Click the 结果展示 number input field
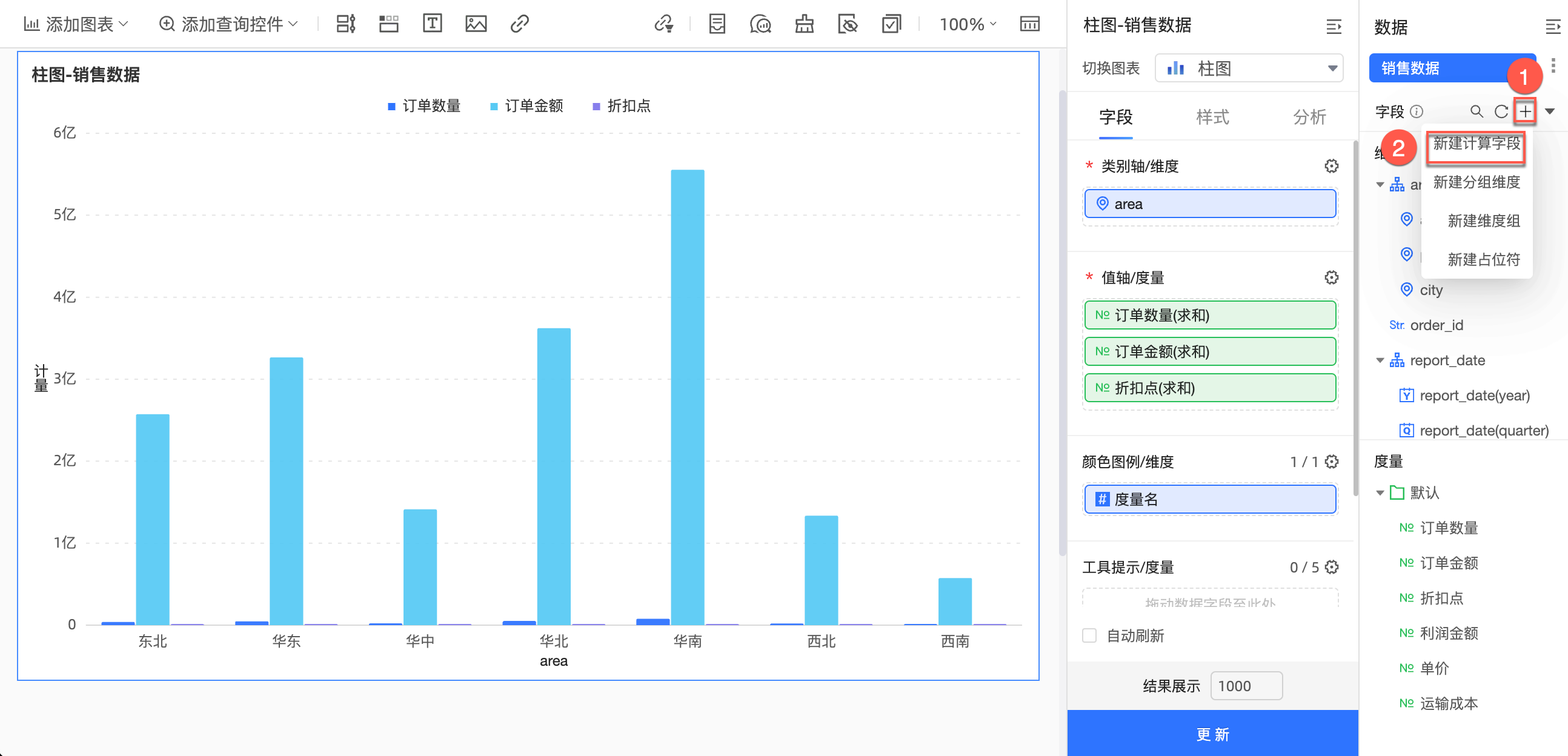 pyautogui.click(x=1246, y=686)
